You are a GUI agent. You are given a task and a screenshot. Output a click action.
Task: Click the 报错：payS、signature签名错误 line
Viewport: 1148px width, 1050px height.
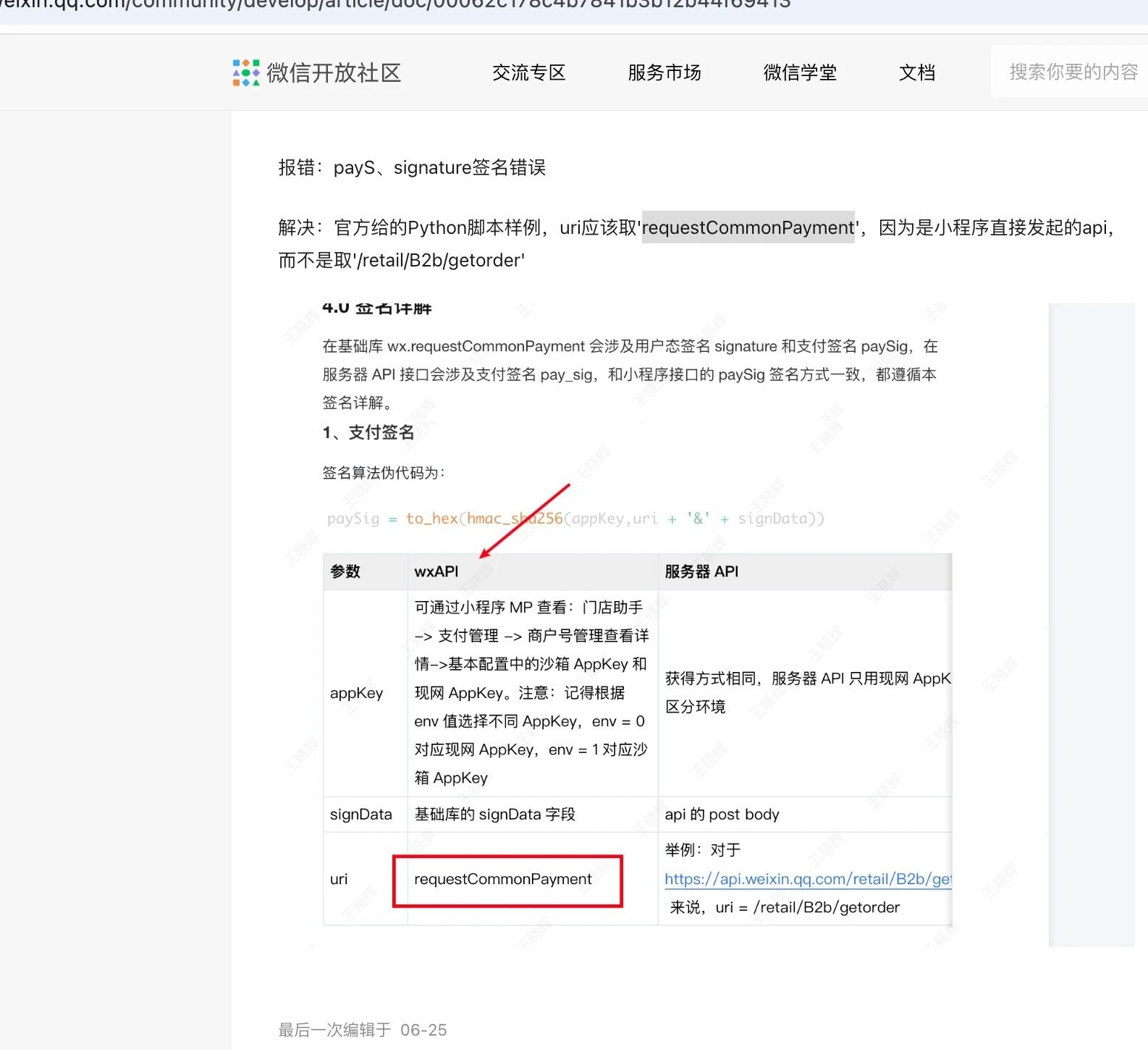pos(412,167)
